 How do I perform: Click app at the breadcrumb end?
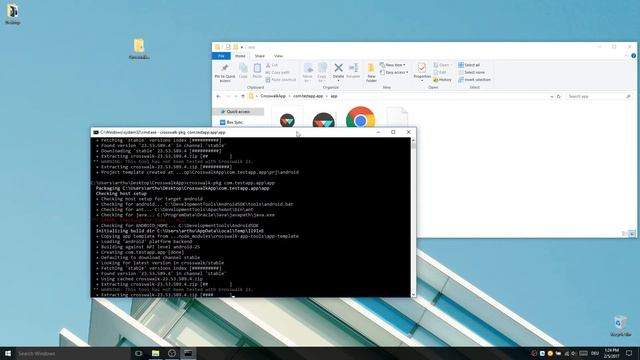click(334, 96)
